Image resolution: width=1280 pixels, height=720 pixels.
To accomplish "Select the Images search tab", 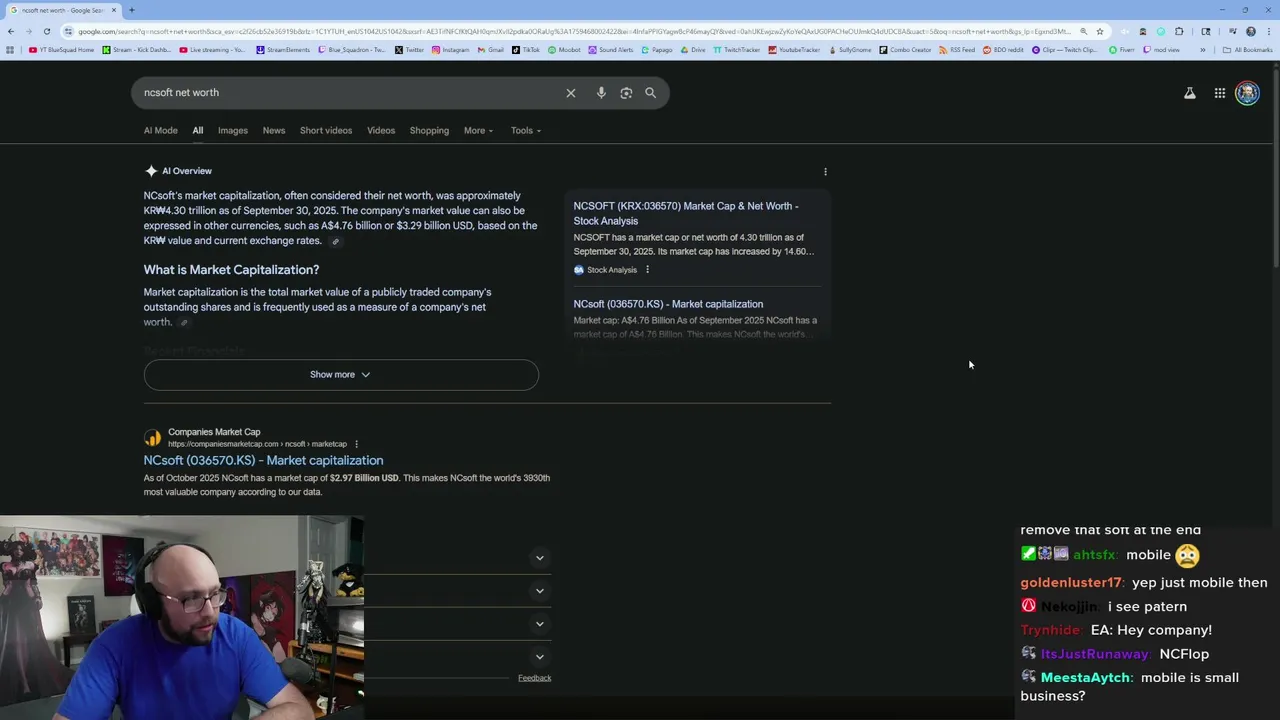I will tap(233, 131).
